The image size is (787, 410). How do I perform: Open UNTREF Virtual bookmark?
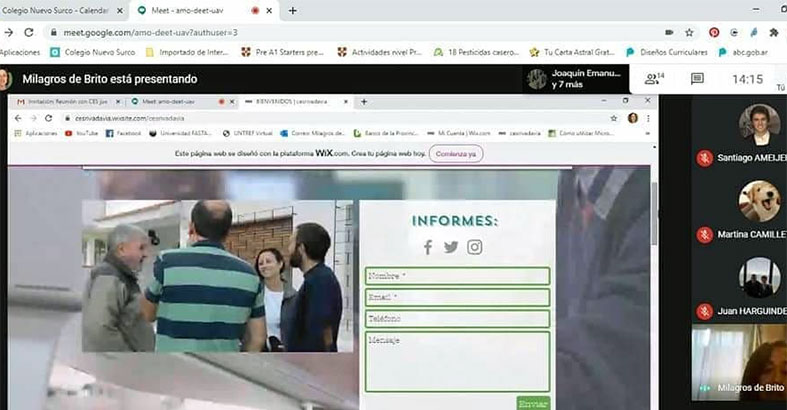[x=247, y=133]
